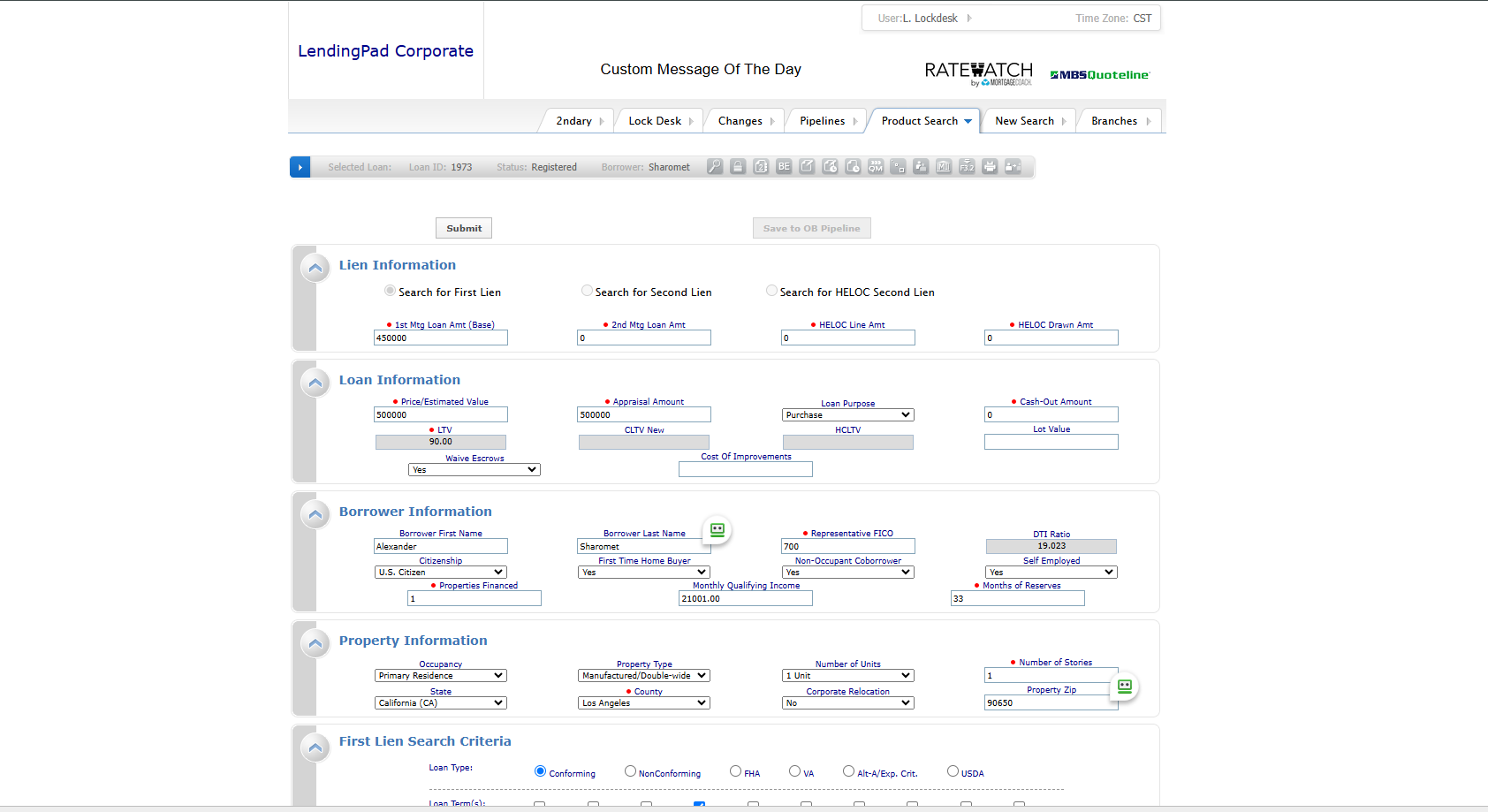Image resolution: width=1488 pixels, height=812 pixels.
Task: Click the document-with-clock icon beside QM
Action: (853, 166)
